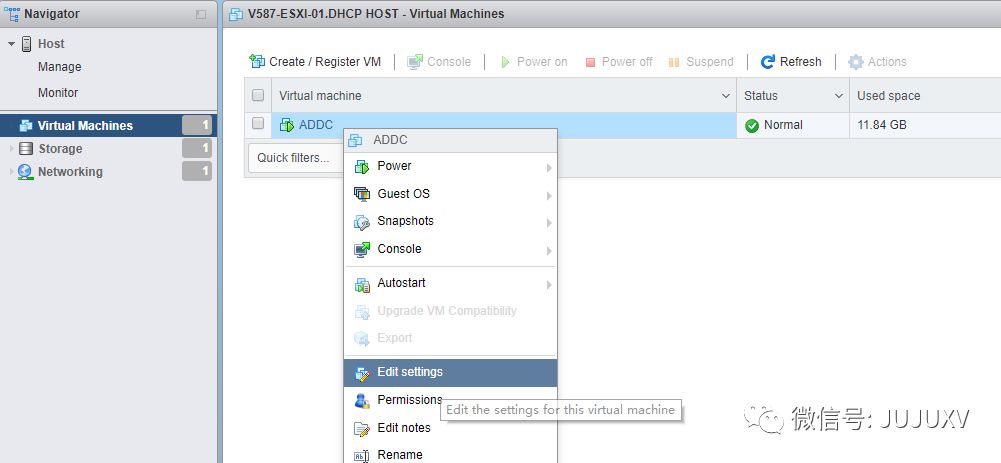Click the Edit notes icon
The width and height of the screenshot is (1001, 463).
(x=362, y=429)
